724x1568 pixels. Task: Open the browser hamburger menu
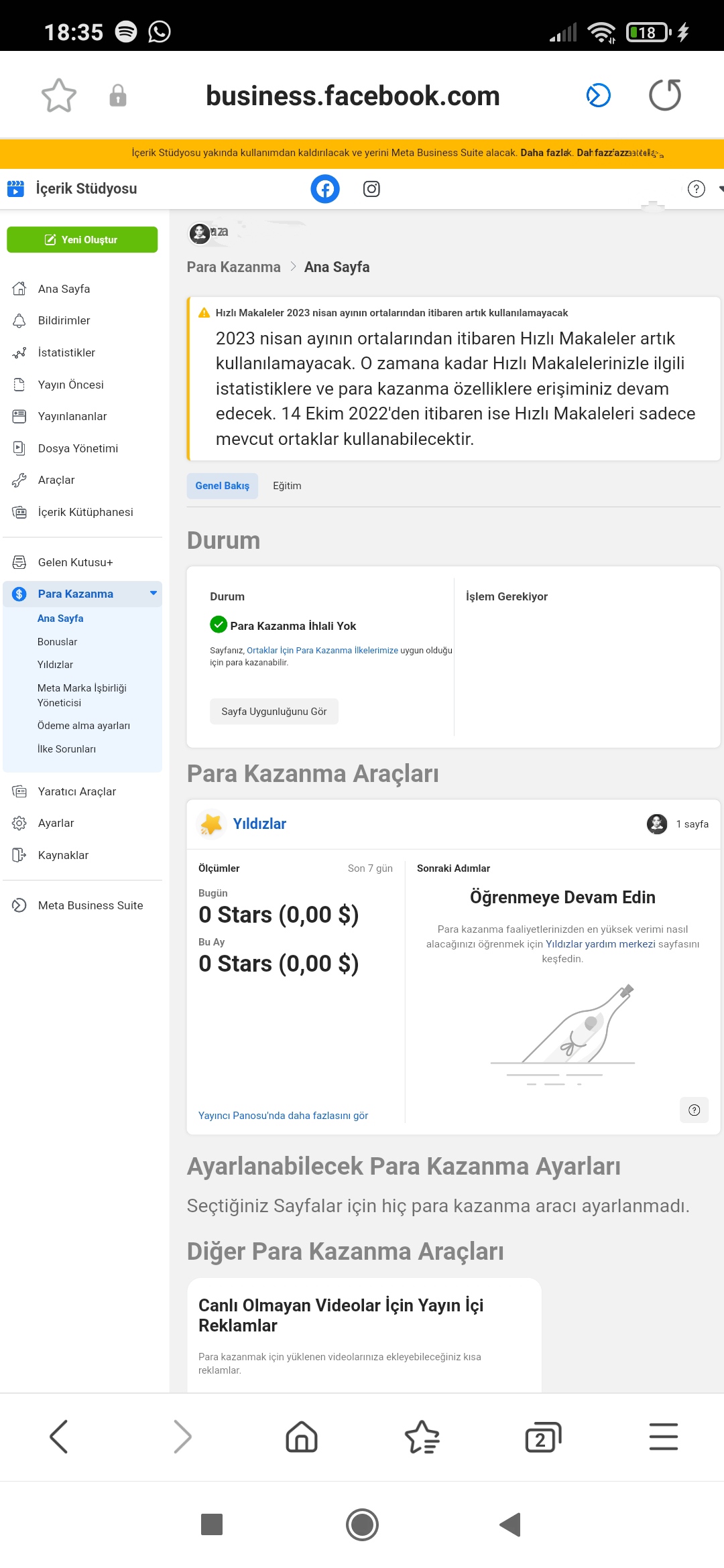[664, 1437]
